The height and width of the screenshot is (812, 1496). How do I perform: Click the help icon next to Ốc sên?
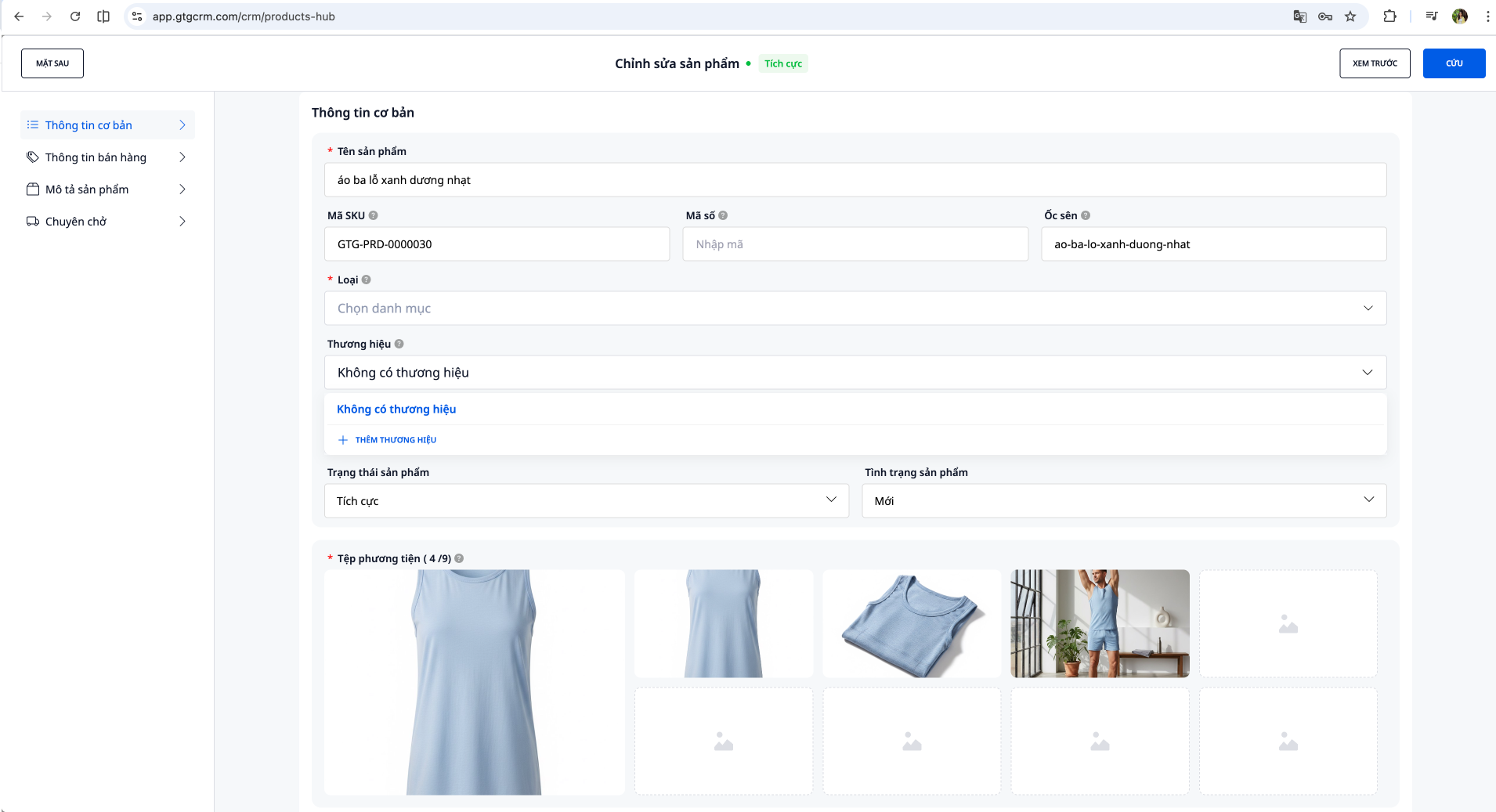coord(1086,215)
